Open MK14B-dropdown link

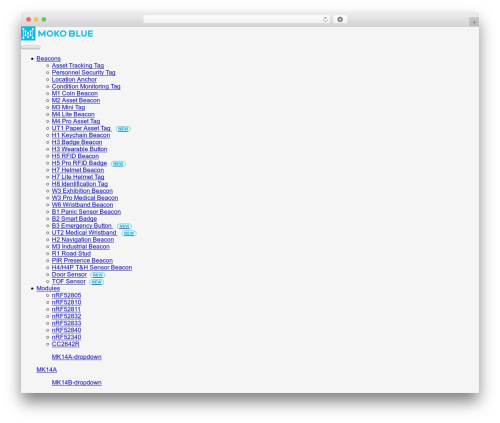(77, 383)
